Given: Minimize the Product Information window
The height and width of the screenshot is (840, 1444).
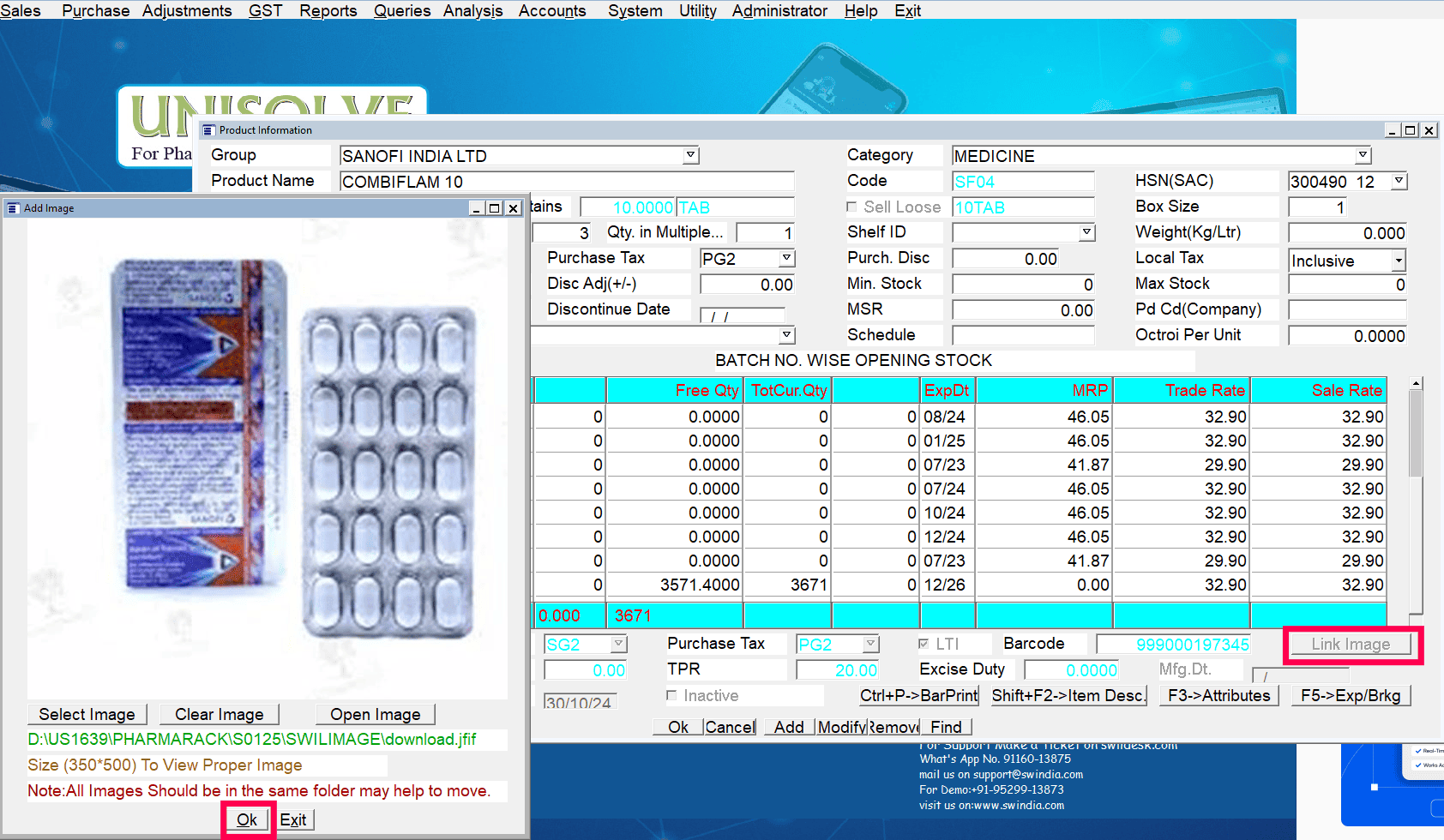Looking at the screenshot, I should [x=1393, y=130].
